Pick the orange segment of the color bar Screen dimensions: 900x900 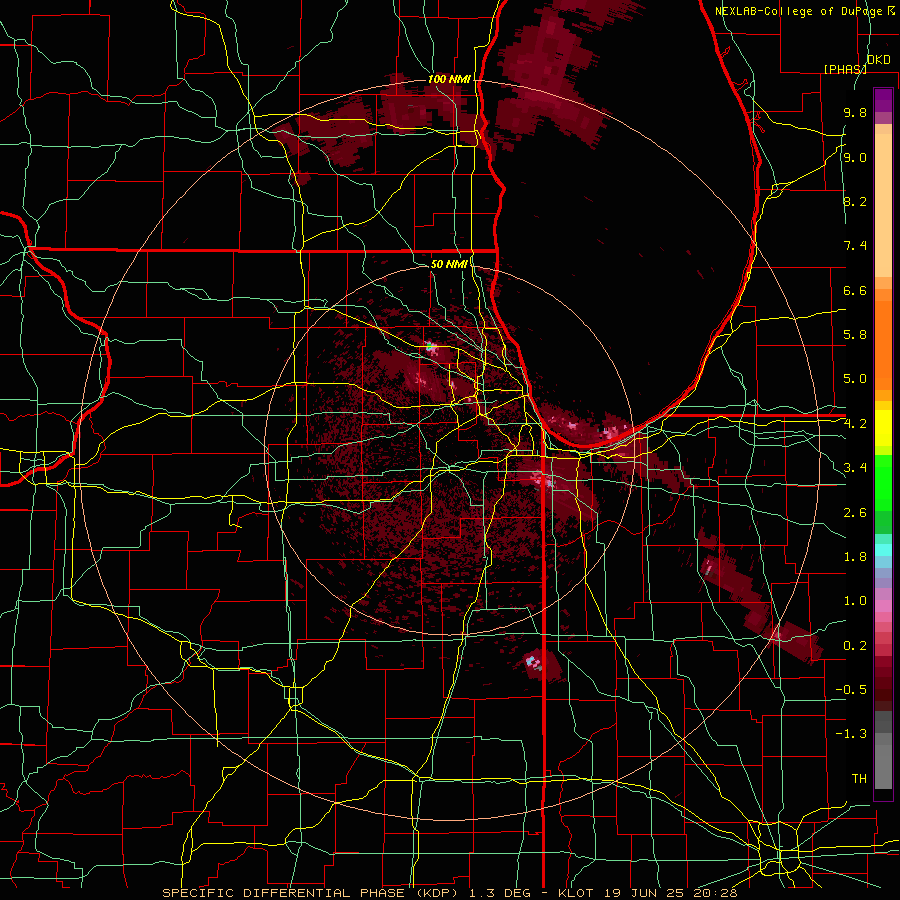point(883,346)
